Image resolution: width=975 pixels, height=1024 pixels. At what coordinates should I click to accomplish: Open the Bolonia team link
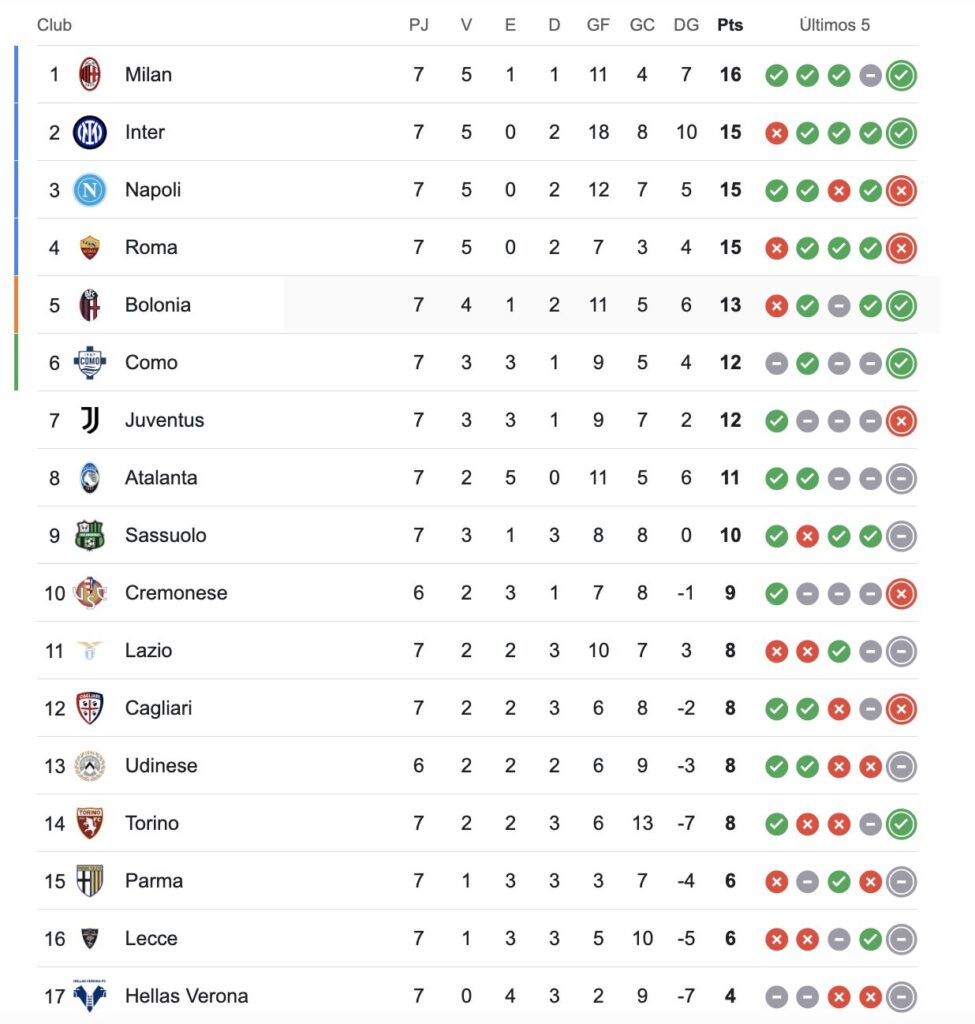pyautogui.click(x=158, y=305)
